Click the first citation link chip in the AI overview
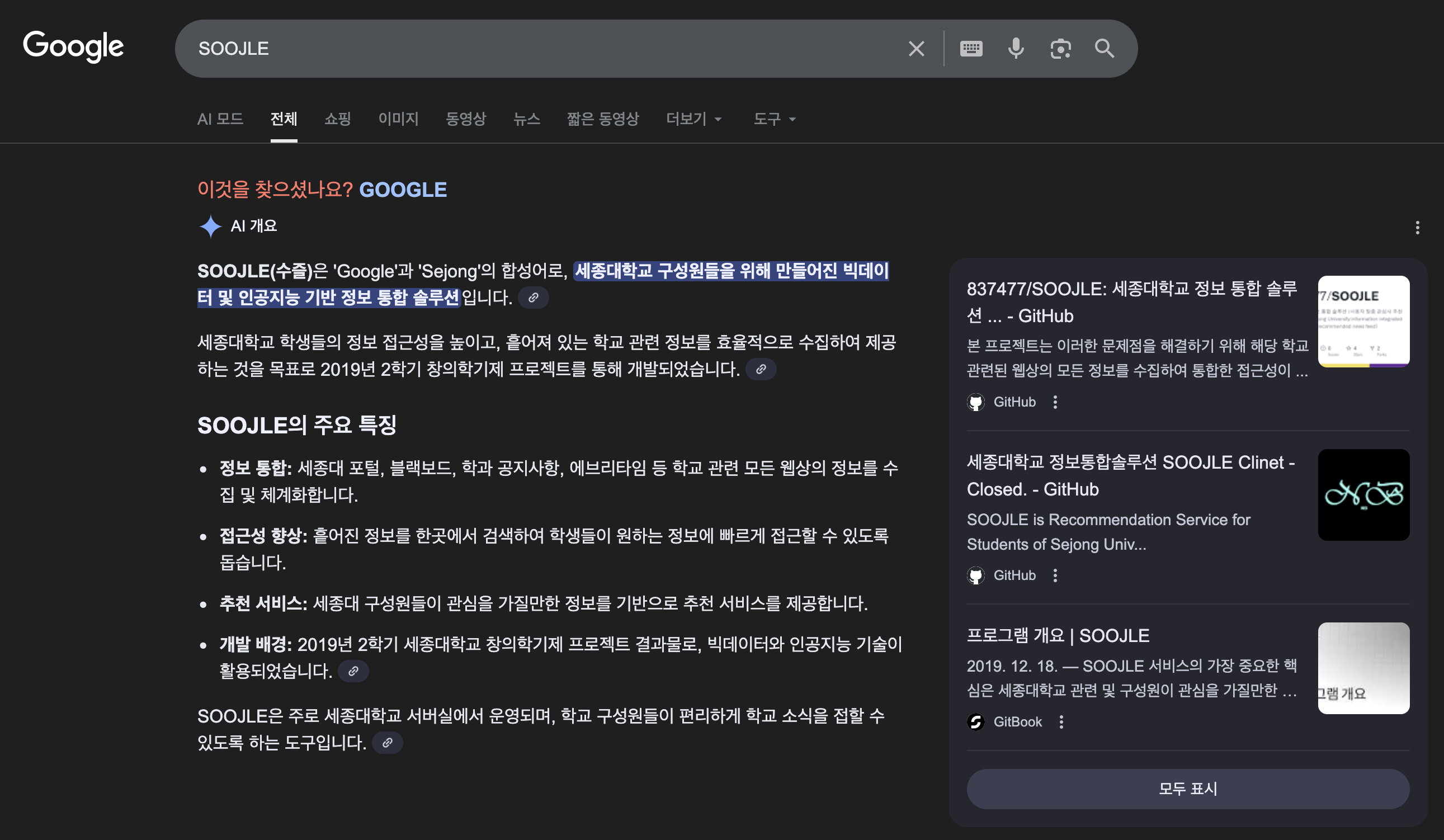The height and width of the screenshot is (840, 1444). pyautogui.click(x=533, y=298)
